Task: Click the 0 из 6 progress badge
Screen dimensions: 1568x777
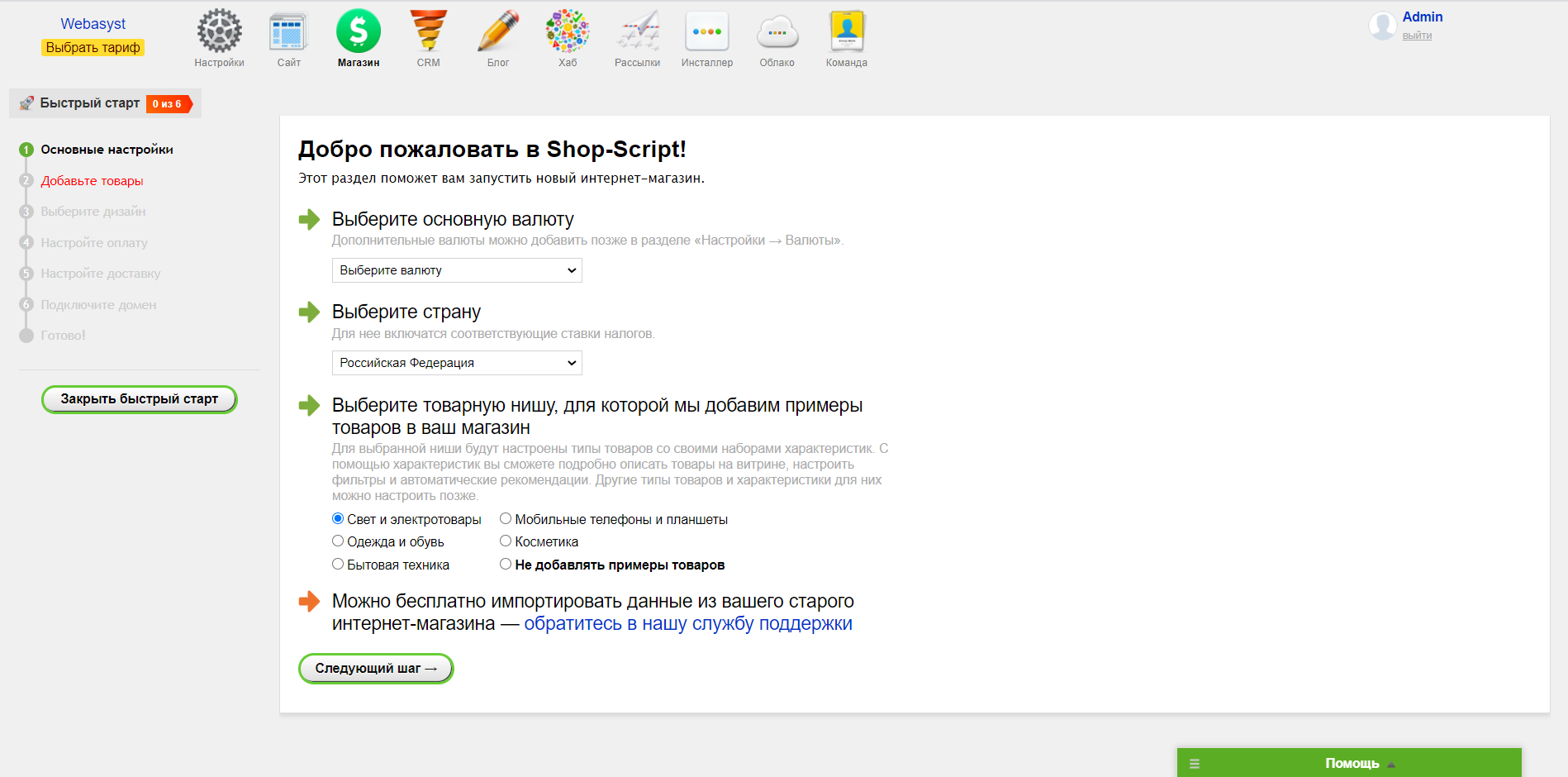Action: click(169, 103)
